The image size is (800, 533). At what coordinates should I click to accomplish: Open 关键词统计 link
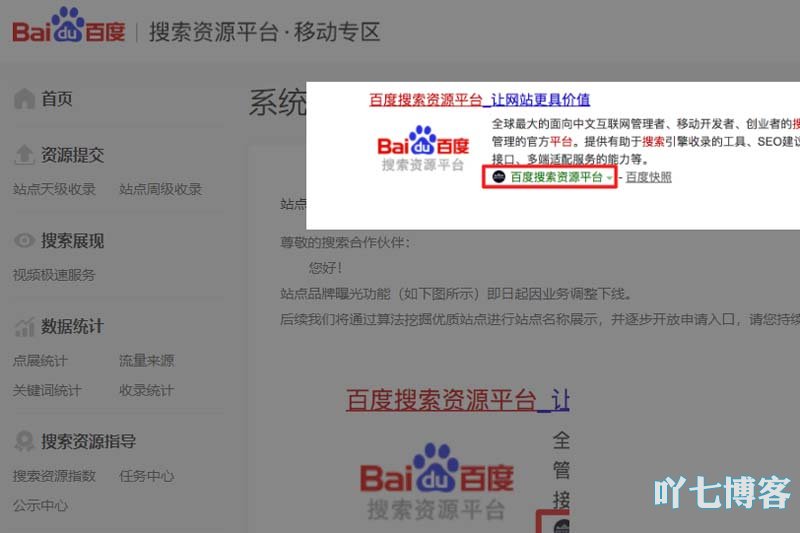point(47,391)
